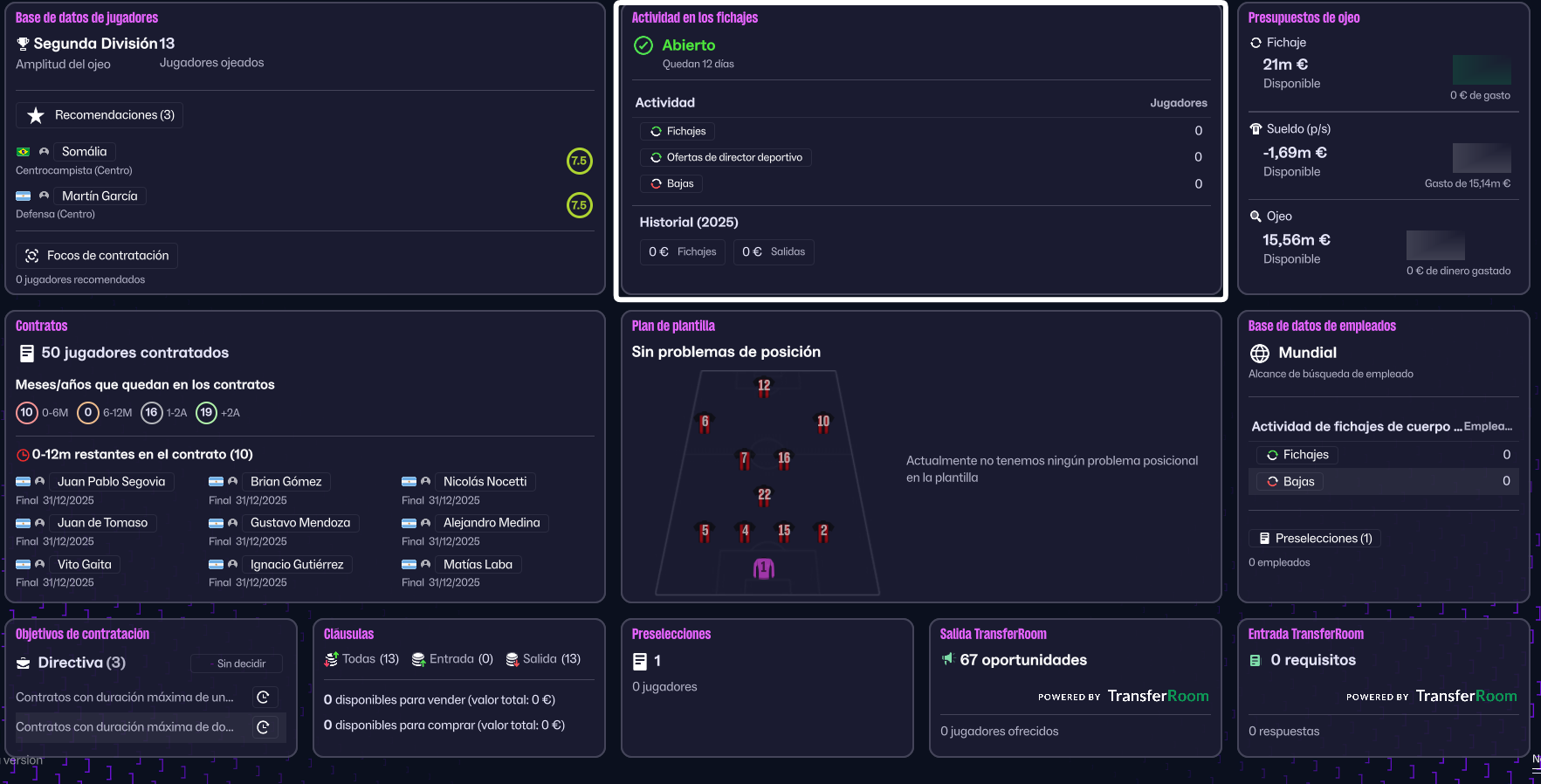This screenshot has width=1541, height=784.
Task: Click the Sueldo shirt icon
Action: 1256,129
